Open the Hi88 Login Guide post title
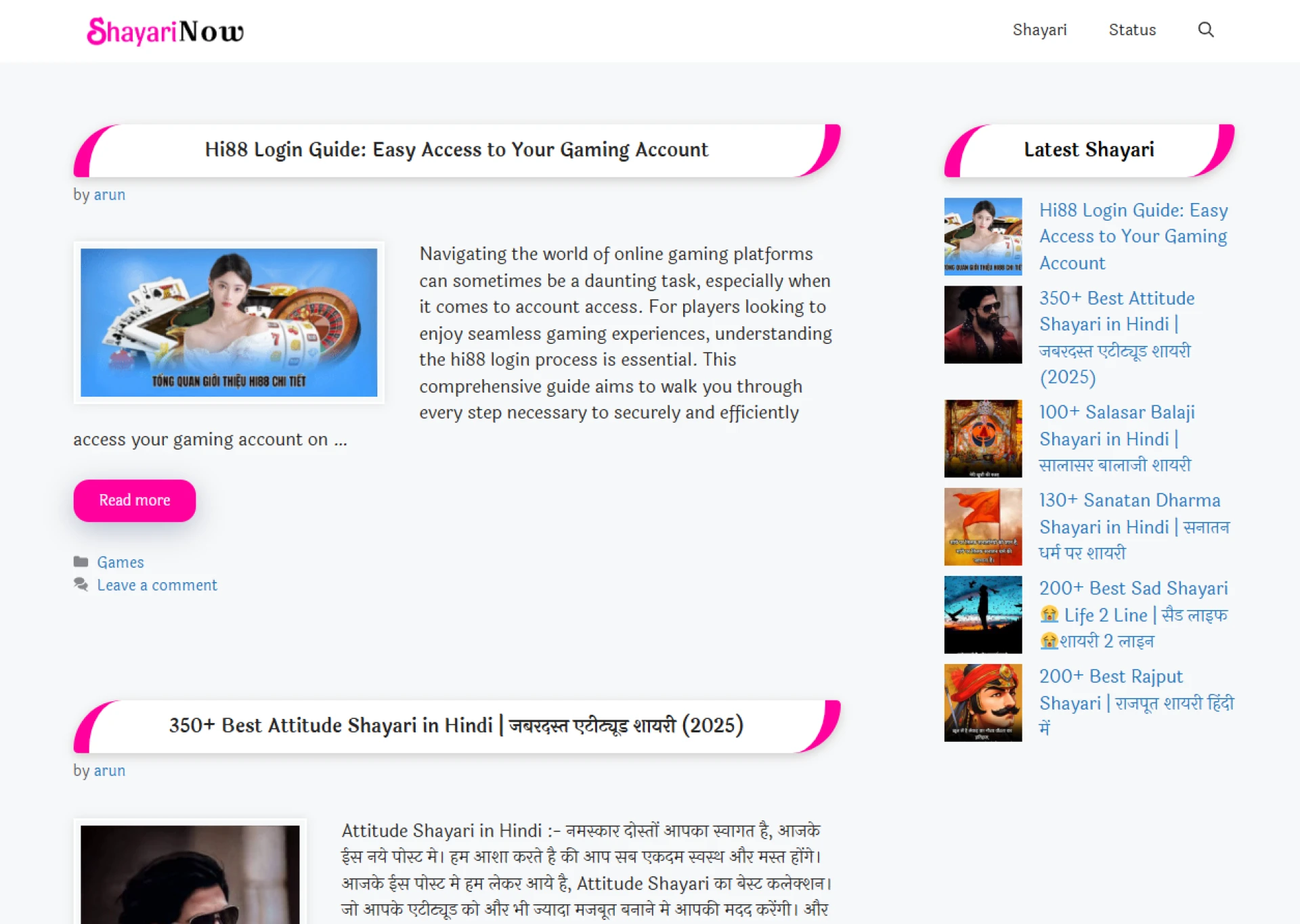This screenshot has height=924, width=1300. tap(456, 150)
